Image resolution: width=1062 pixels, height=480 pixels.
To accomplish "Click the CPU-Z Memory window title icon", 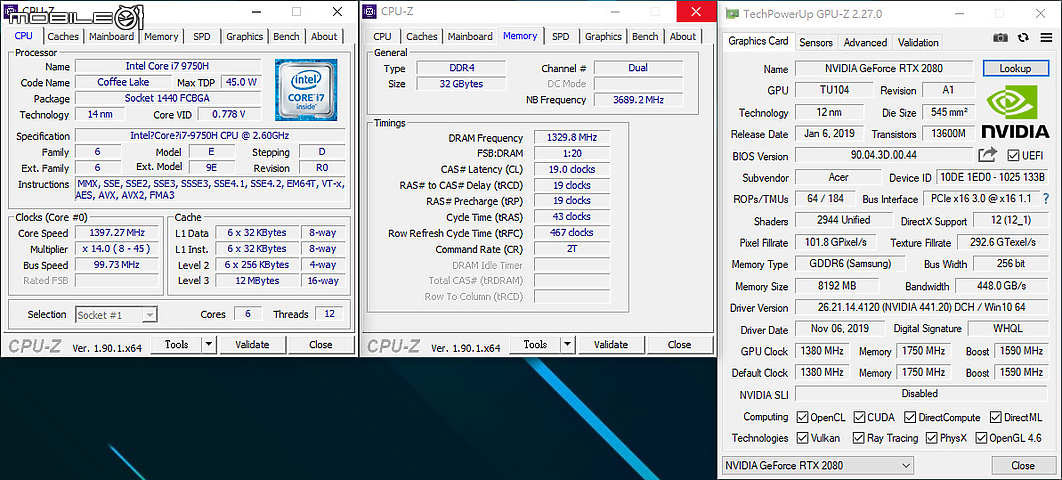I will coord(369,11).
